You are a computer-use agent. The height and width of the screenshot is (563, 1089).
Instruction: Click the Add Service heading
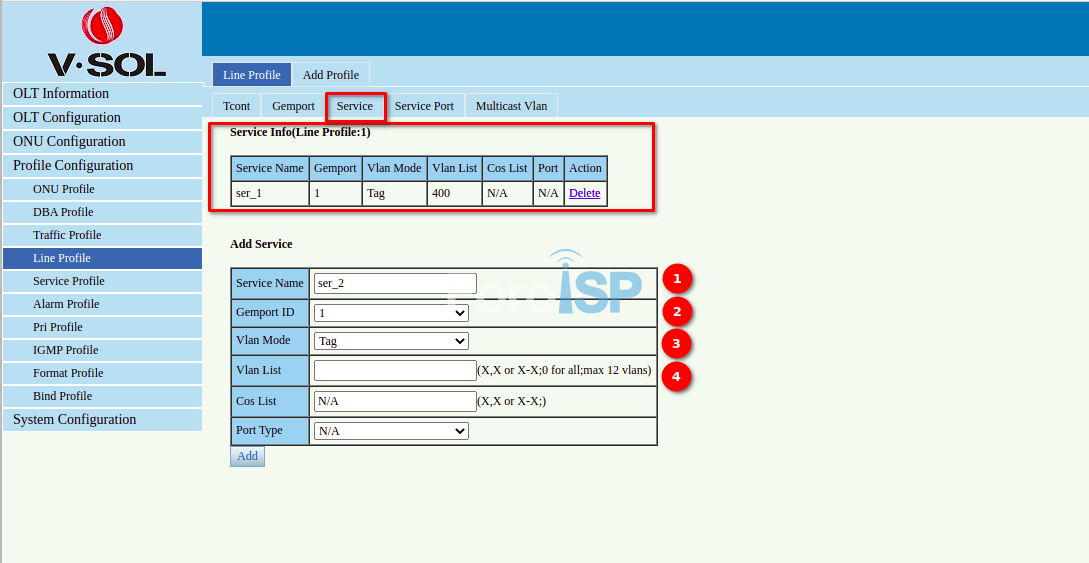(261, 244)
